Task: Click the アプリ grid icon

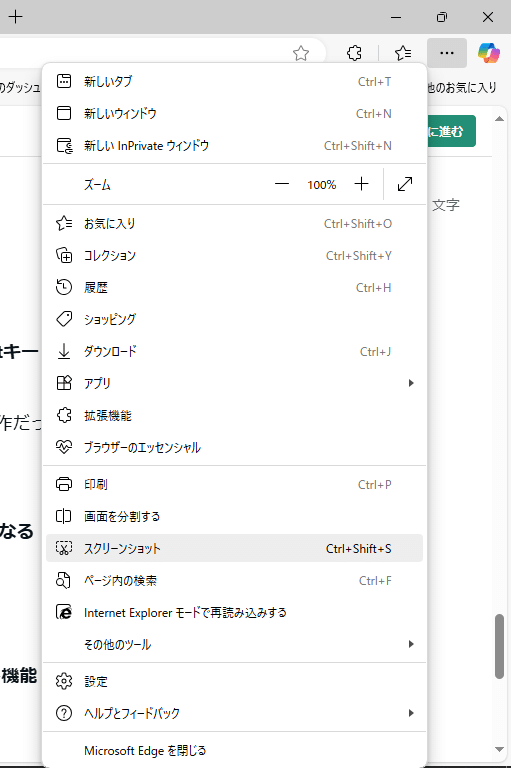Action: point(64,383)
